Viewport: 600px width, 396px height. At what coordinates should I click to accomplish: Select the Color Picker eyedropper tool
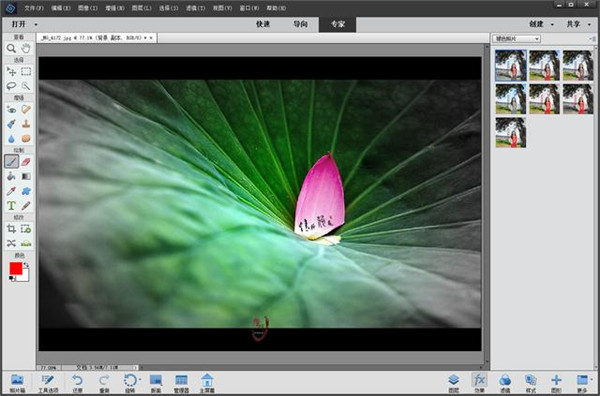tap(11, 191)
